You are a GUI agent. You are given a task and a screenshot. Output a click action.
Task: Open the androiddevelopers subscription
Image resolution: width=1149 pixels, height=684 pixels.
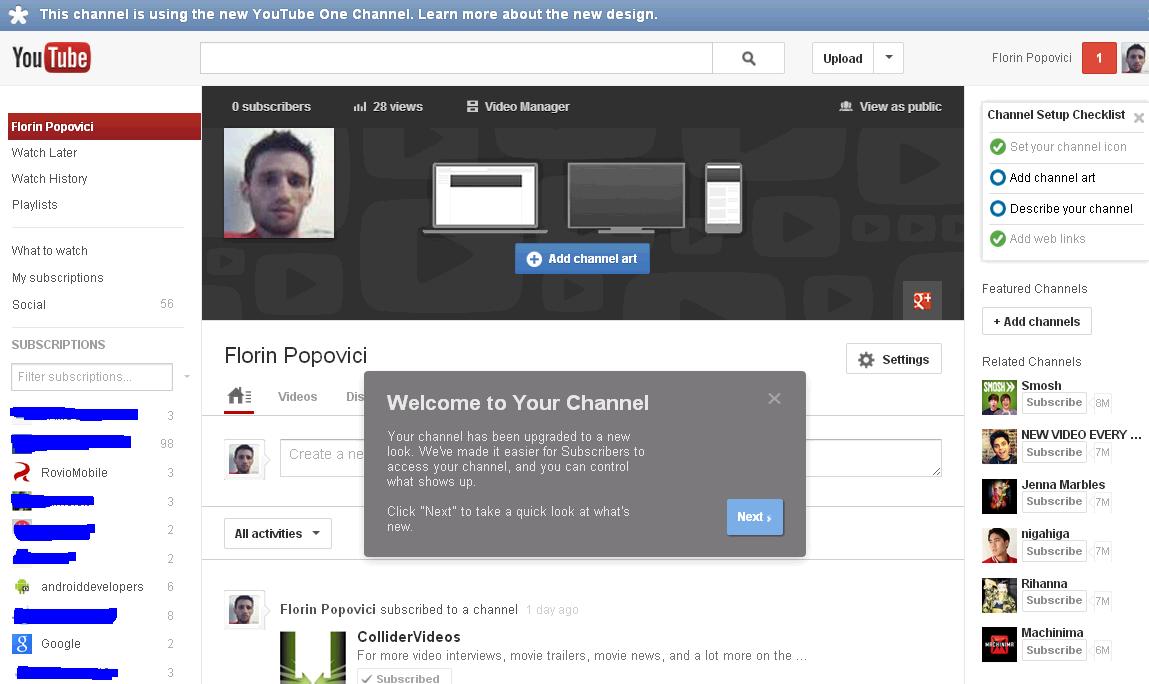(92, 586)
